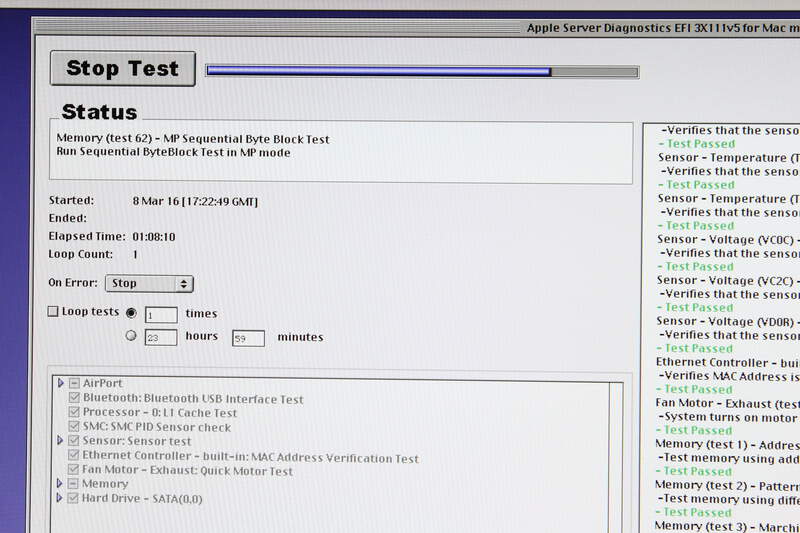Viewport: 800px width, 533px height.
Task: Uncheck Bluetooth USB Interface Test
Action: (74, 399)
